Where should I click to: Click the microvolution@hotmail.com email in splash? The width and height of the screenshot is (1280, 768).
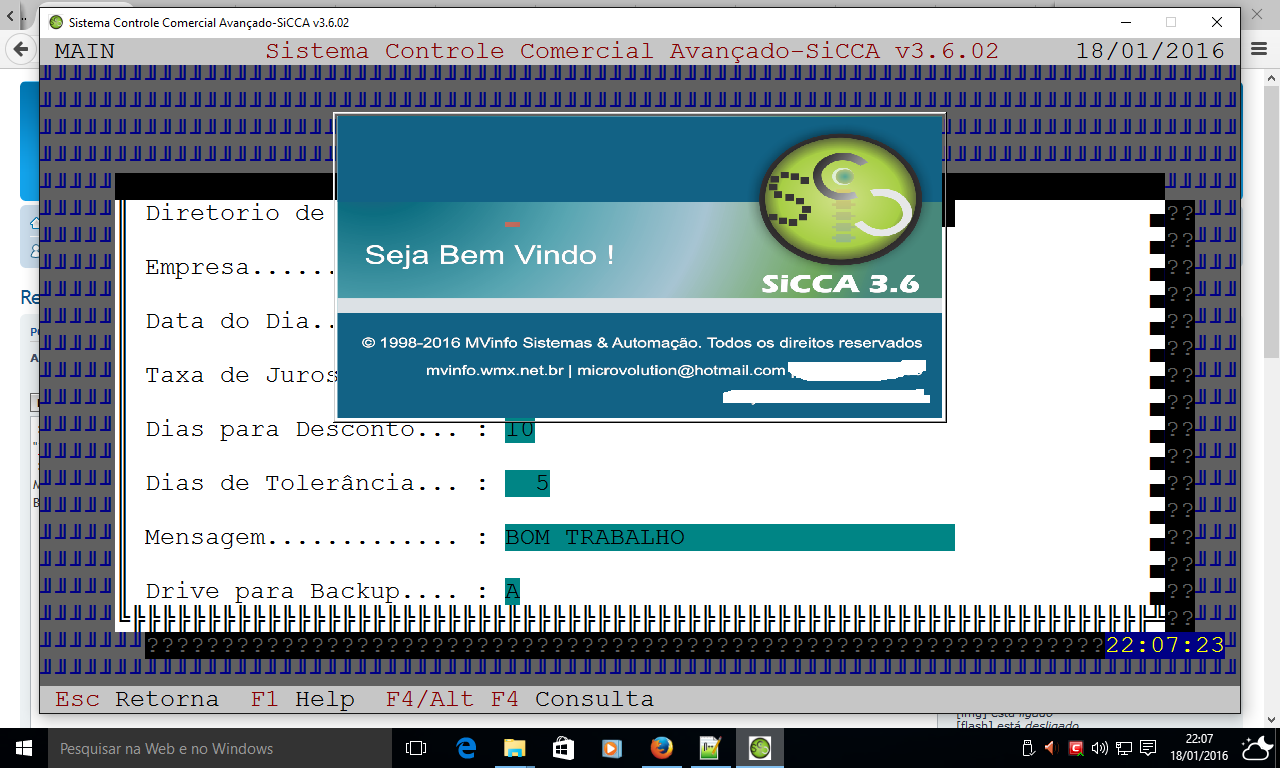[x=682, y=370]
